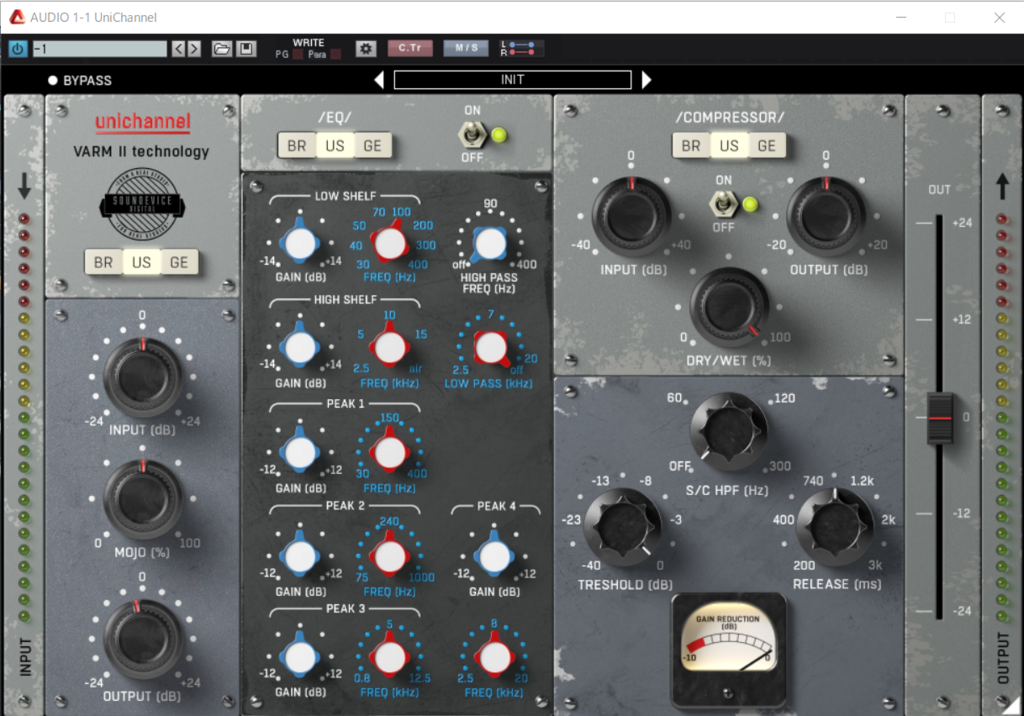Click the input direction down arrow
The width and height of the screenshot is (1024, 716).
(x=24, y=186)
